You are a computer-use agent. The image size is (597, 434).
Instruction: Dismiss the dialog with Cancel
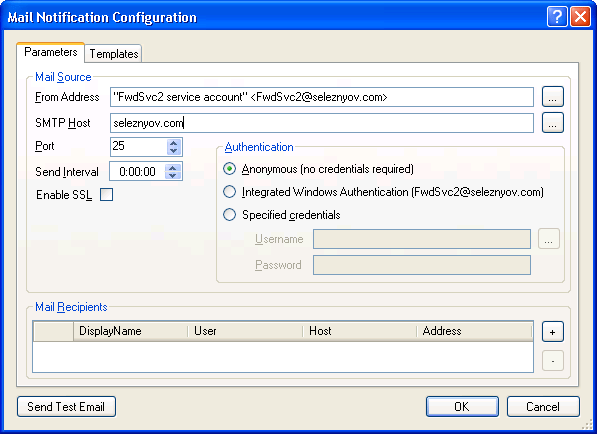[543, 407]
